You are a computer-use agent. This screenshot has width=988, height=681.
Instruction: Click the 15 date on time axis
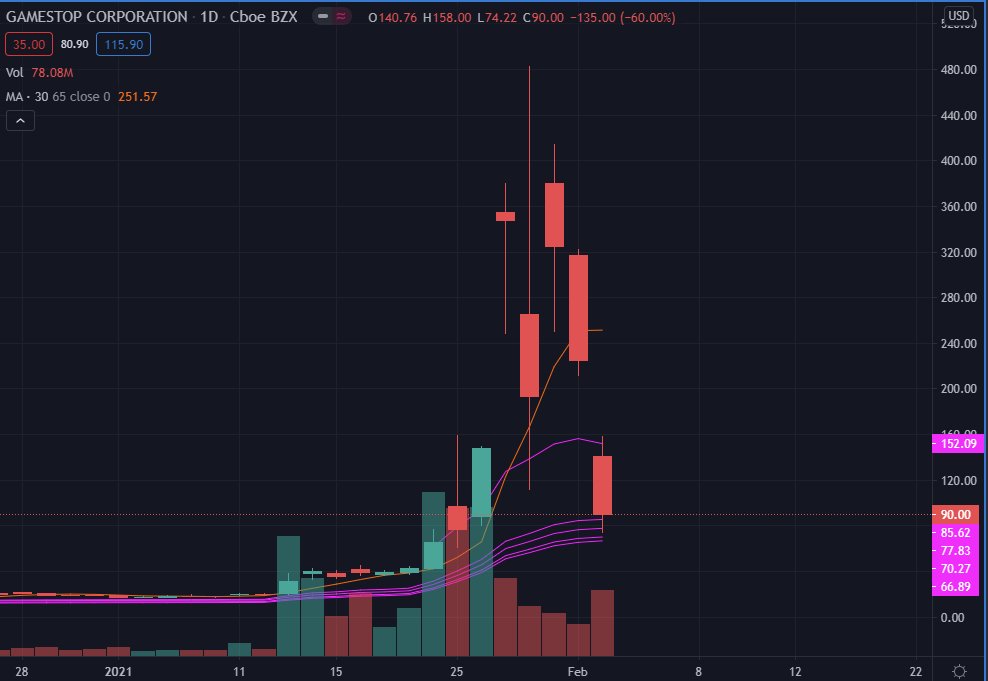click(336, 672)
